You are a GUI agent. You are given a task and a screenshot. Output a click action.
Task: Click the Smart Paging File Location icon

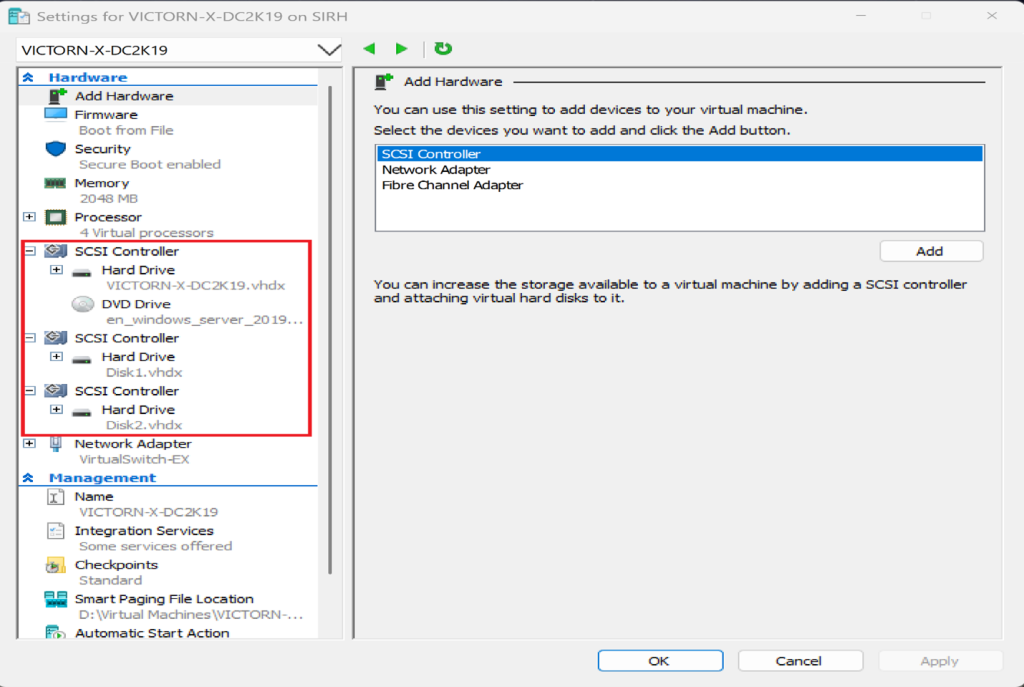point(56,599)
